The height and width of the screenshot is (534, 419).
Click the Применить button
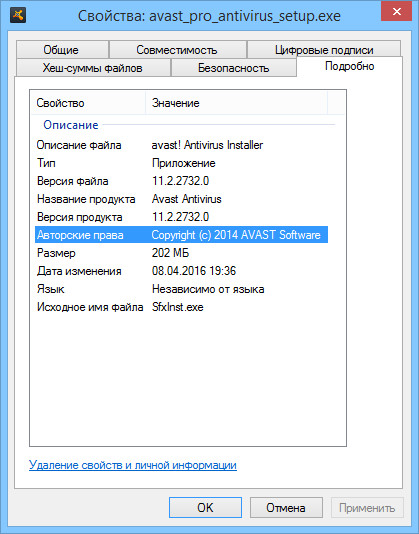367,508
